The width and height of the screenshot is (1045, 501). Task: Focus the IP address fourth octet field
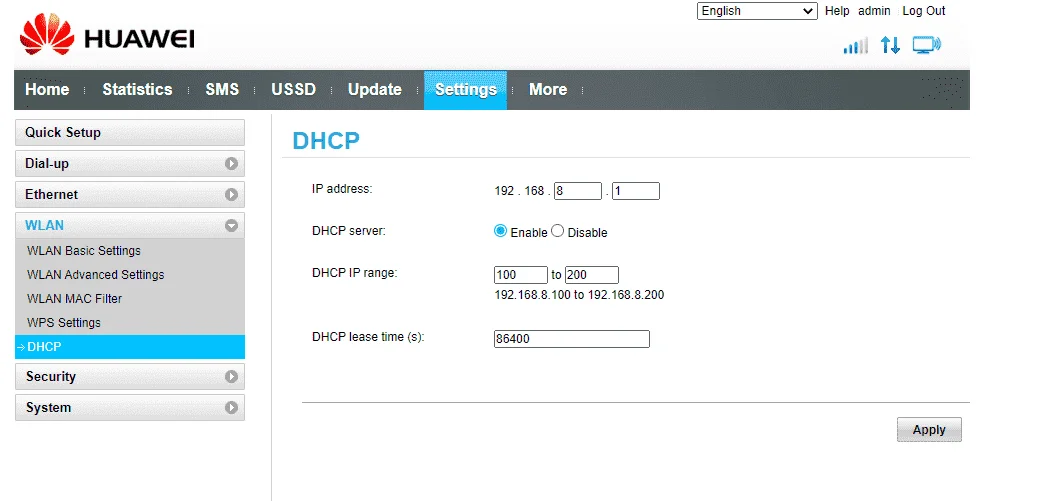coord(636,191)
